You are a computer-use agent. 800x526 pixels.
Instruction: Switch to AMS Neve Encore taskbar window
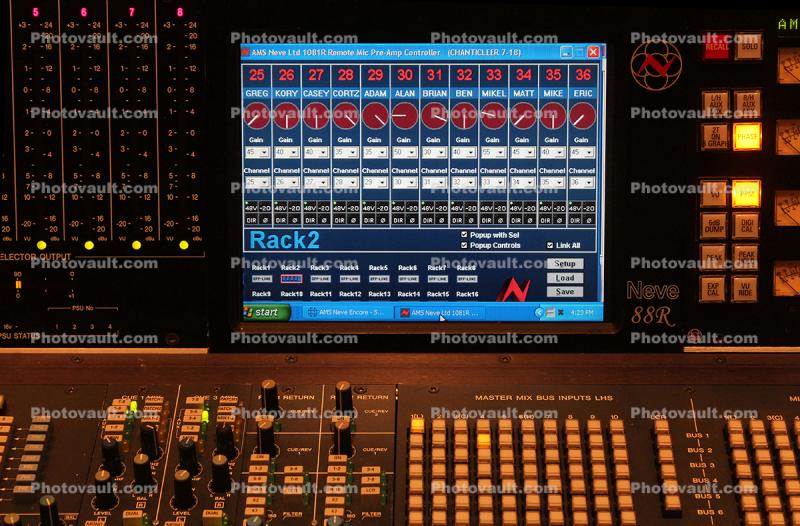344,313
